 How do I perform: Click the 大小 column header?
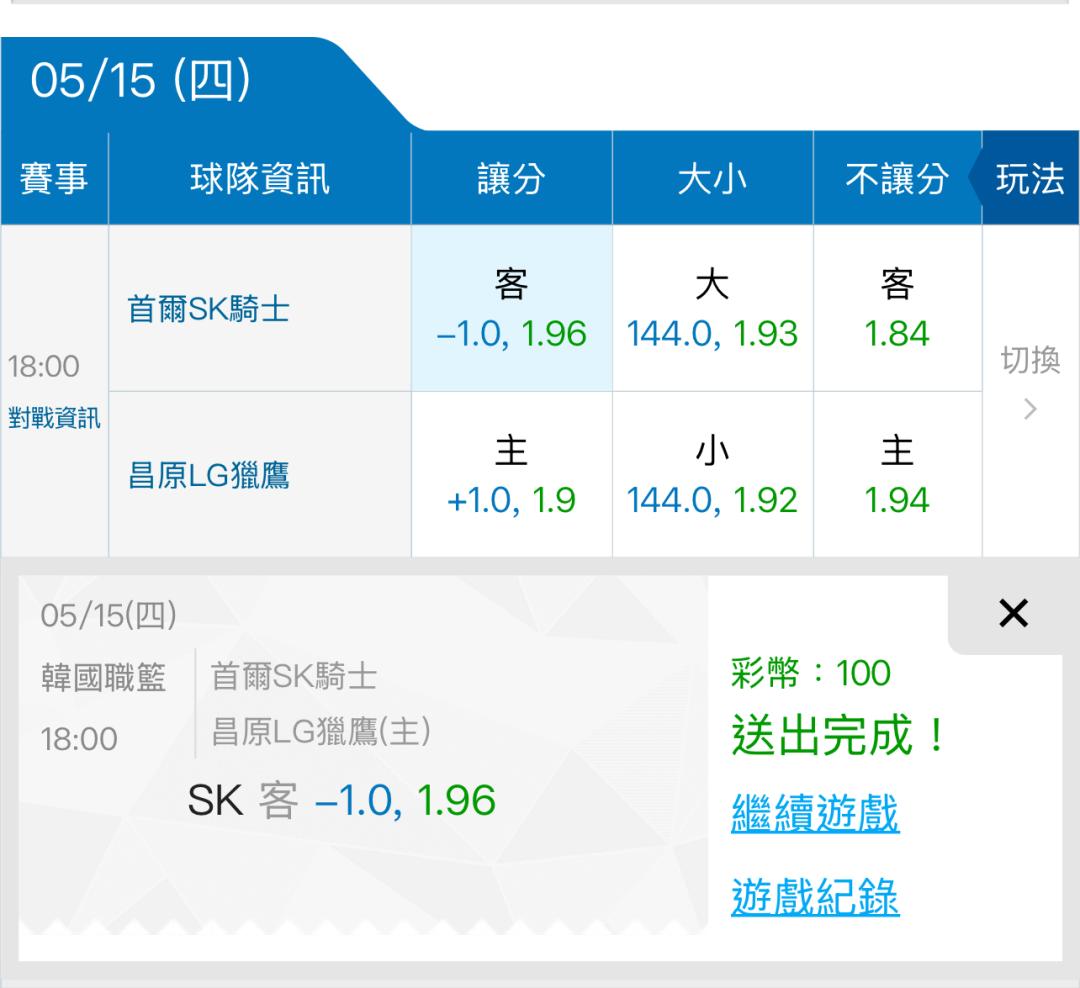coord(712,178)
